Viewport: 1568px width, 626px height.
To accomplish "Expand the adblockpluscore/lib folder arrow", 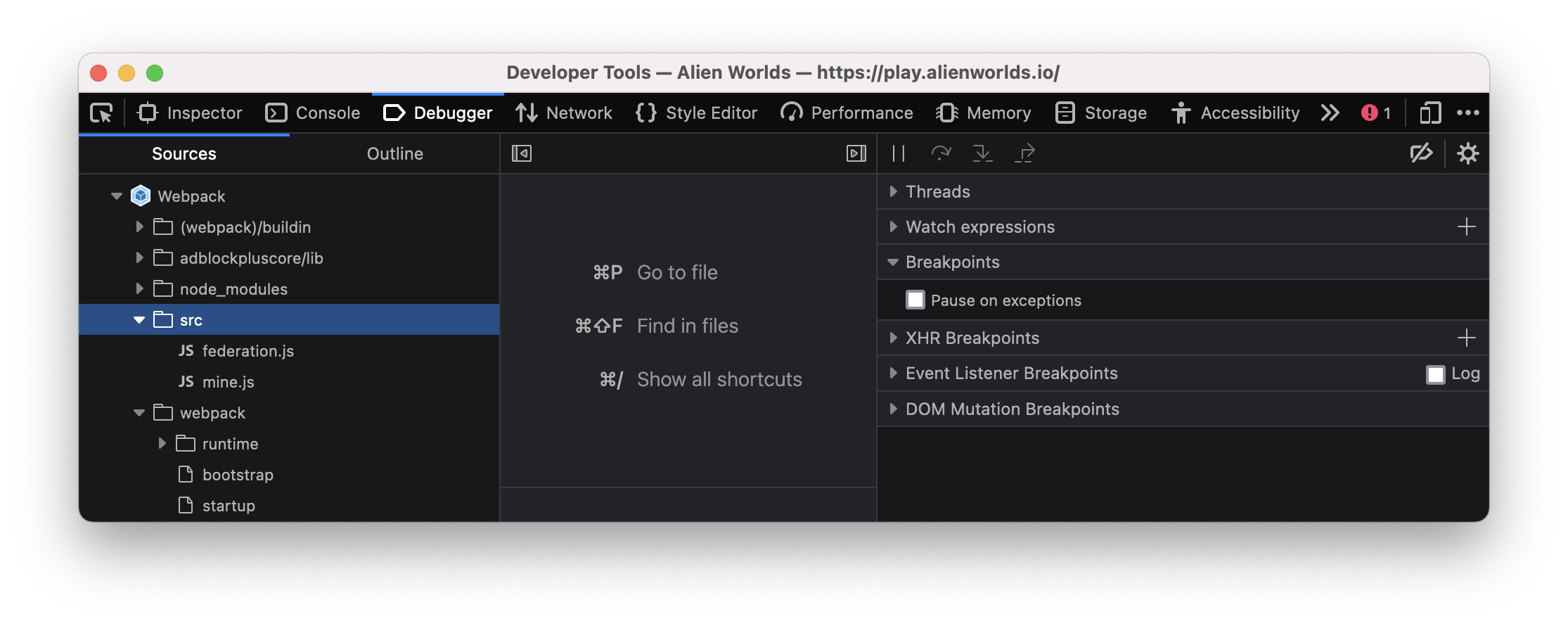I will point(139,258).
